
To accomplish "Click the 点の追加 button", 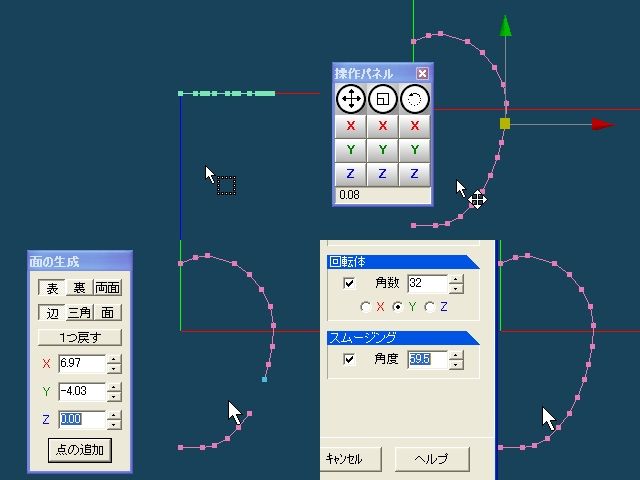I will click(x=80, y=450).
